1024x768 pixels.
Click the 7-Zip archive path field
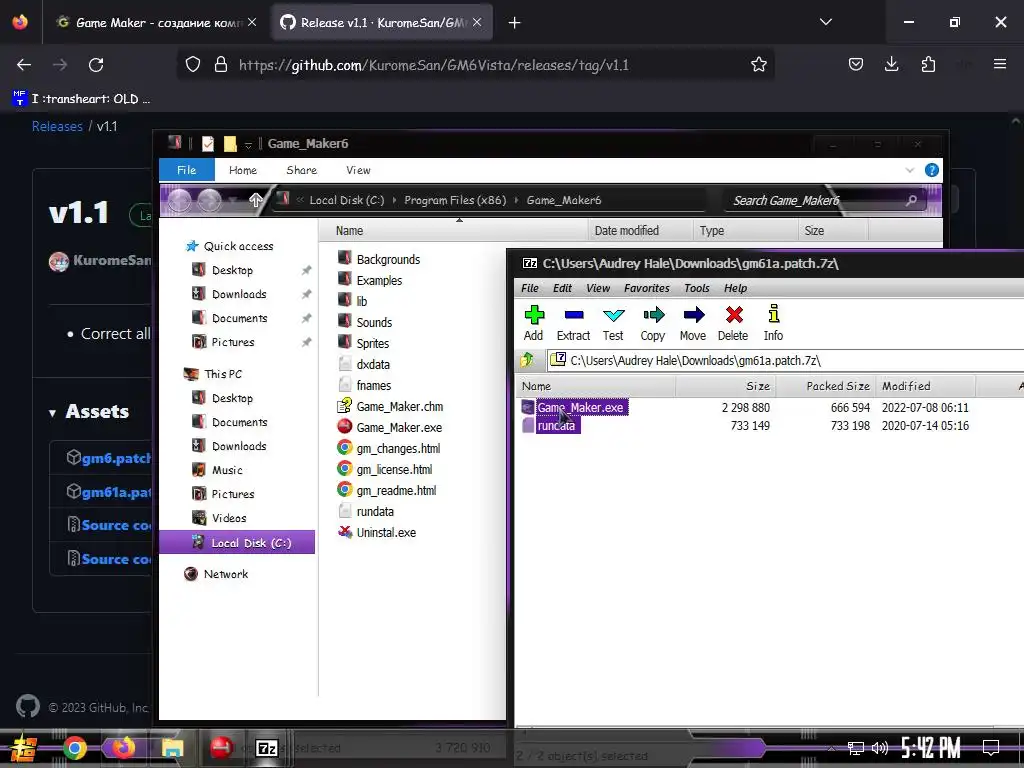click(784, 360)
